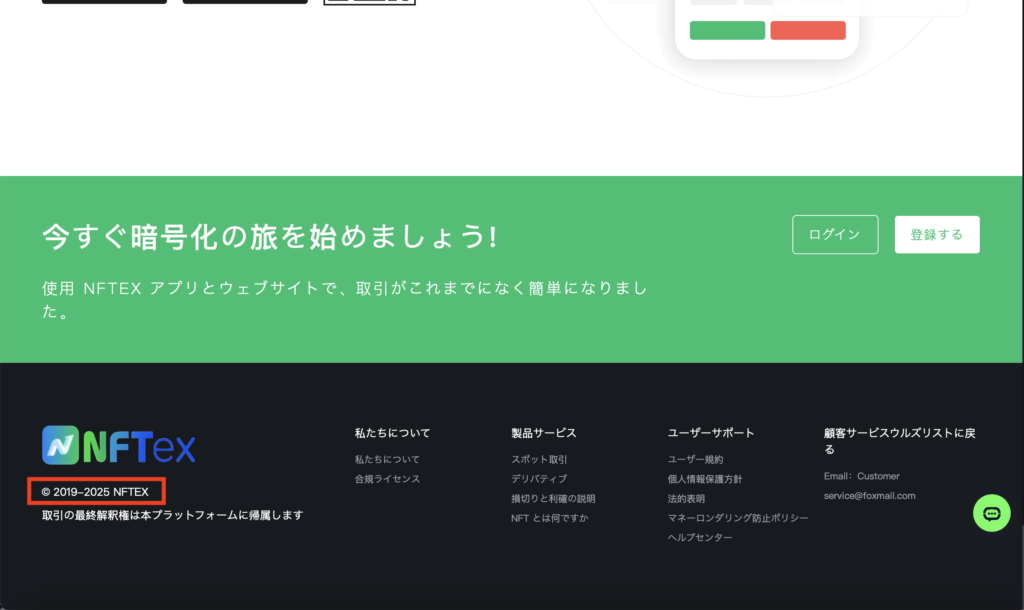Viewport: 1024px width, 610px height.
Task: Click green button in phone mockup
Action: tap(727, 30)
